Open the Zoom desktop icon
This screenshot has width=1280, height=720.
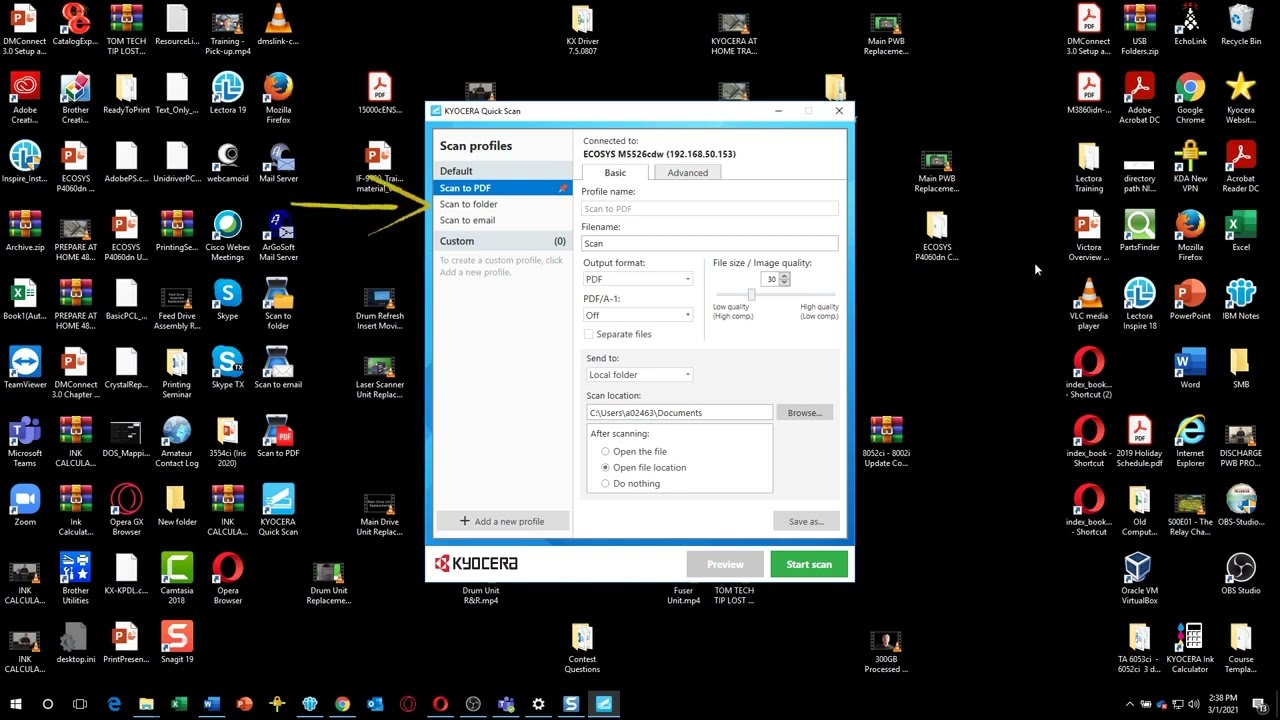pos(25,505)
